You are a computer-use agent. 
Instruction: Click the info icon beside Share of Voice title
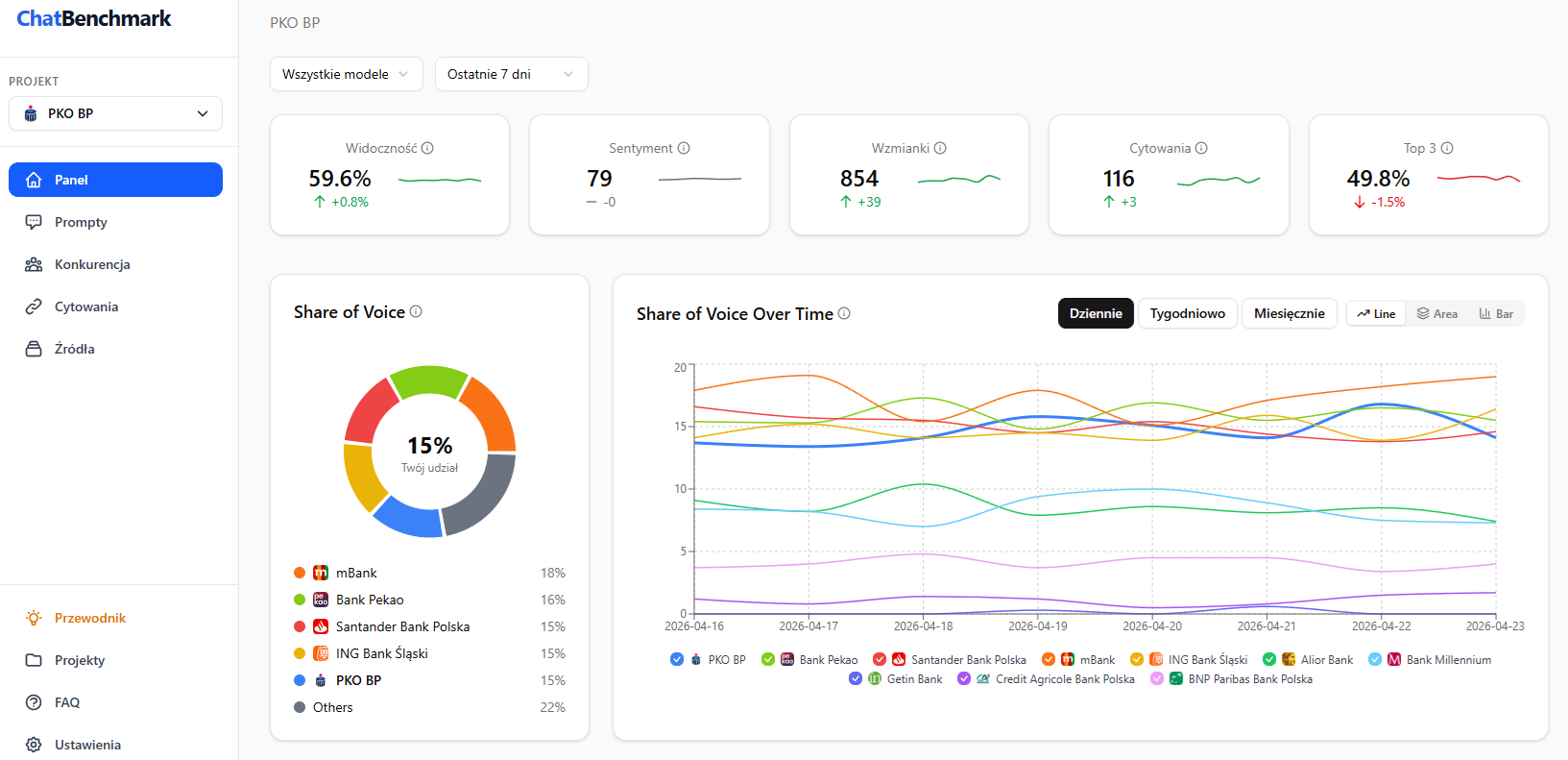[x=416, y=311]
